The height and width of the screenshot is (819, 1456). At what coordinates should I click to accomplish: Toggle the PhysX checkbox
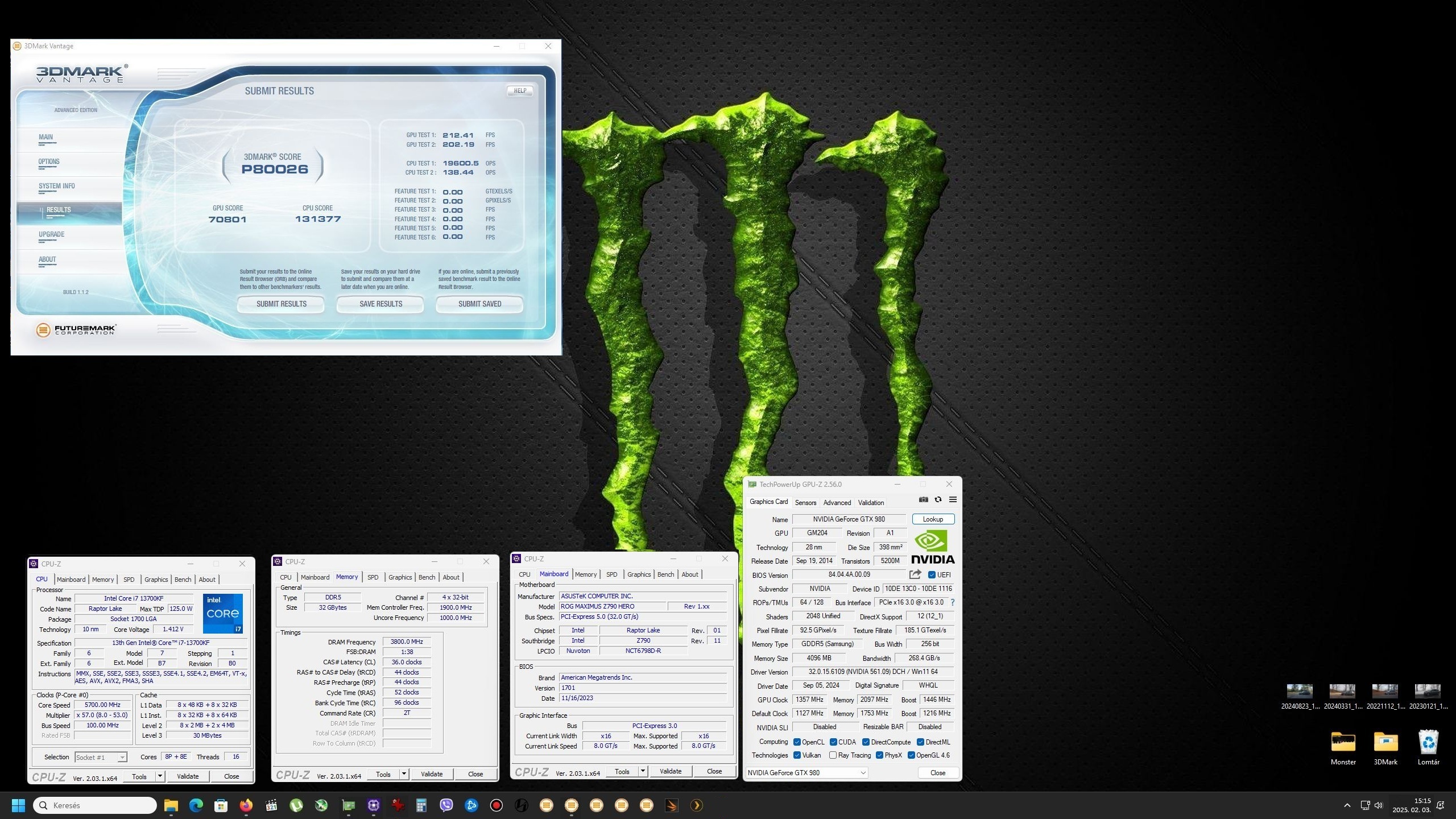(880, 755)
